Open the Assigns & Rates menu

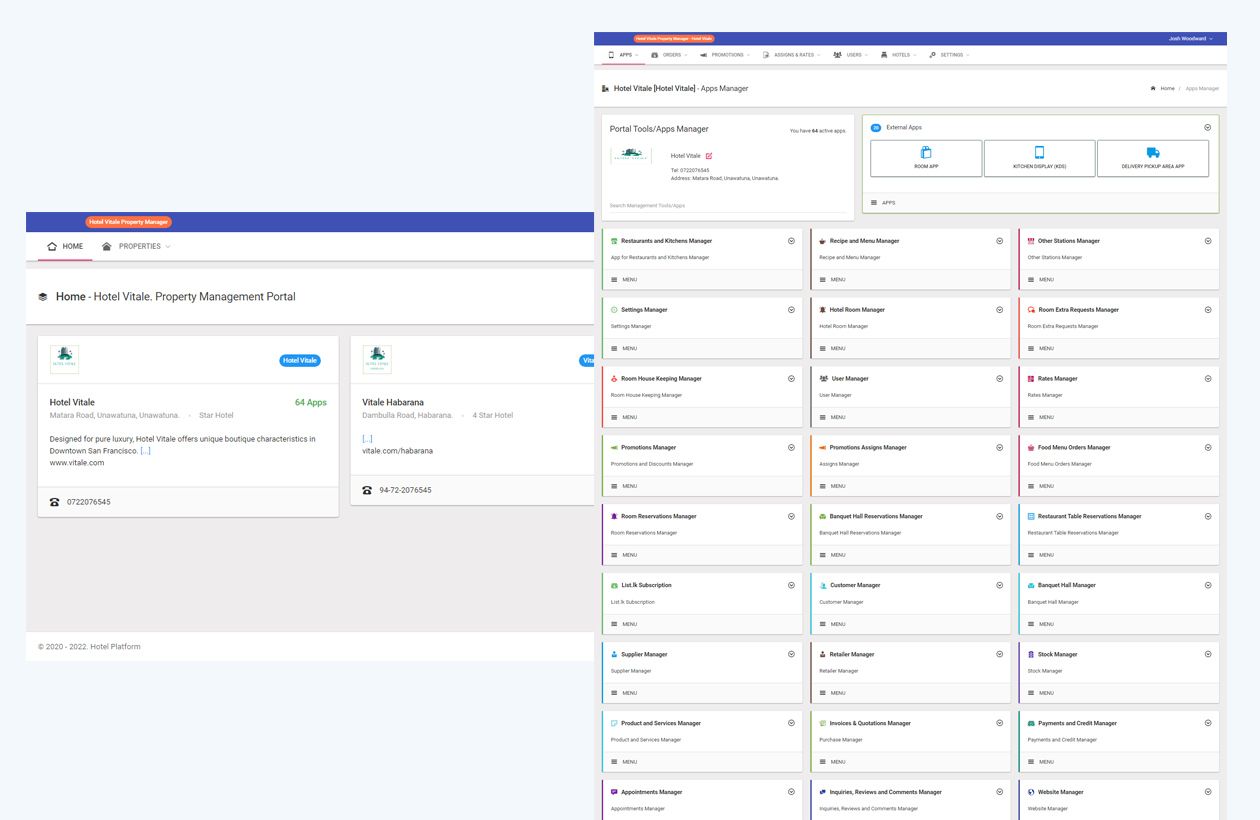[792, 55]
